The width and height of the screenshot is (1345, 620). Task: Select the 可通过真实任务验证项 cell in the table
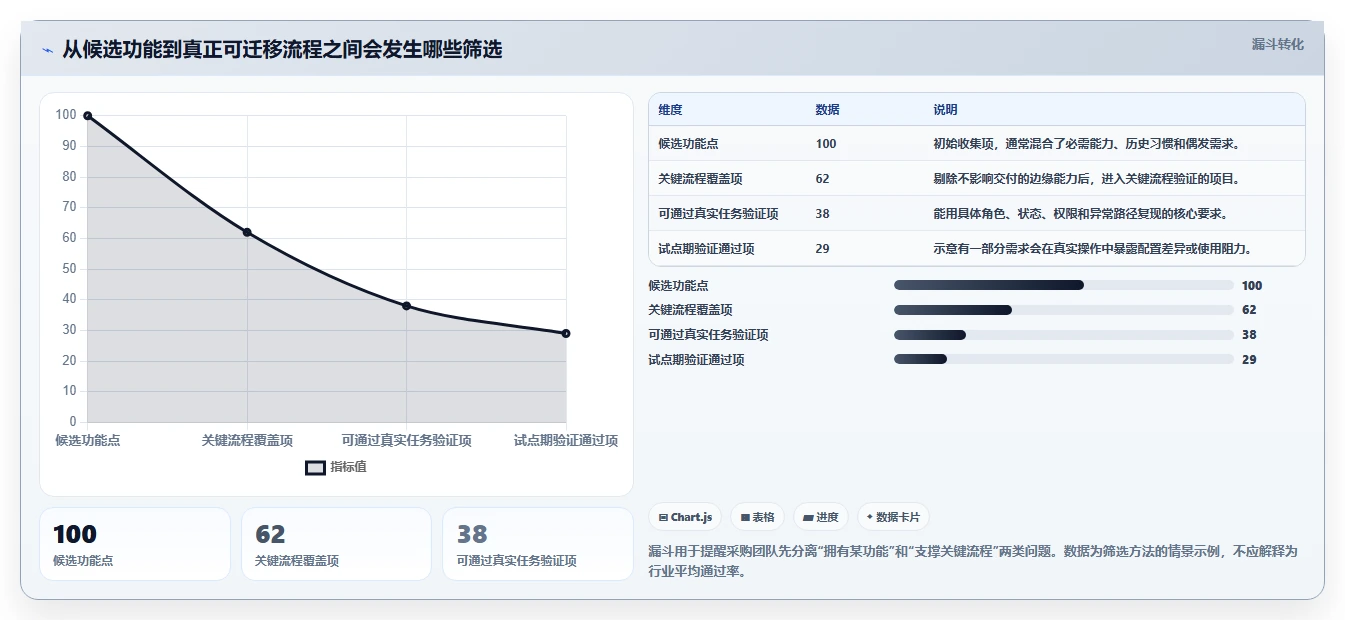coord(718,214)
